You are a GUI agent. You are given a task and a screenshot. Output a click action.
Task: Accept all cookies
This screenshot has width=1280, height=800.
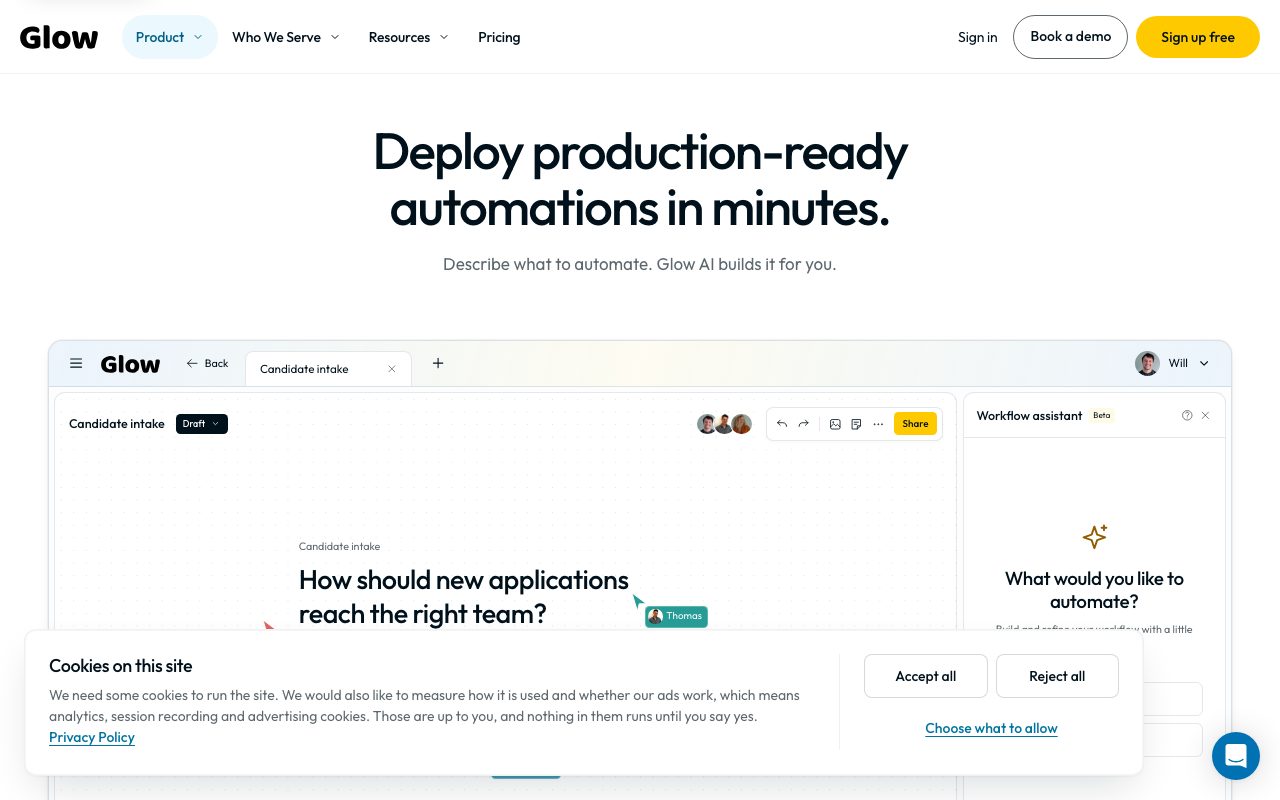tap(926, 676)
